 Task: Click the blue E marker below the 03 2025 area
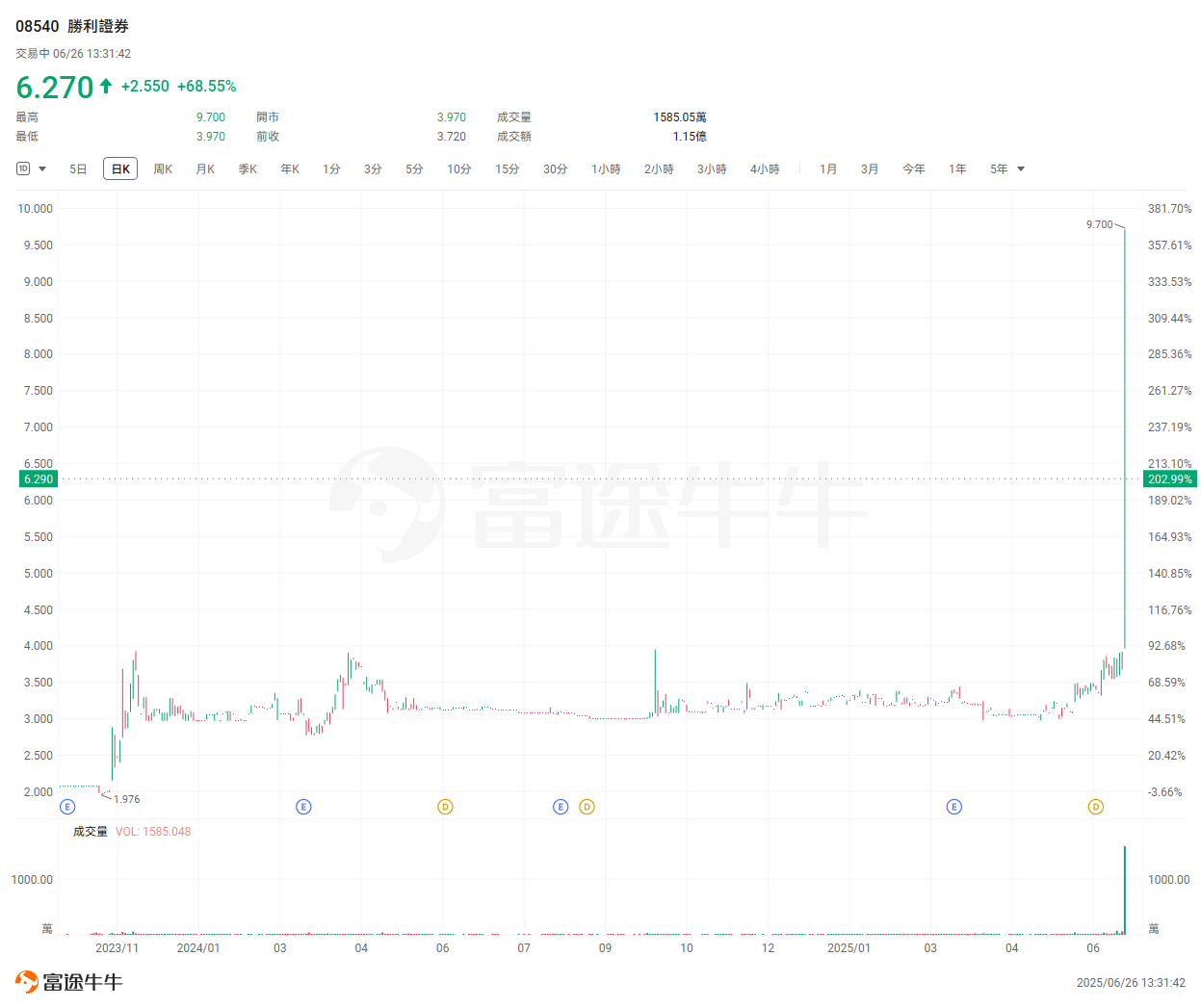point(954,806)
